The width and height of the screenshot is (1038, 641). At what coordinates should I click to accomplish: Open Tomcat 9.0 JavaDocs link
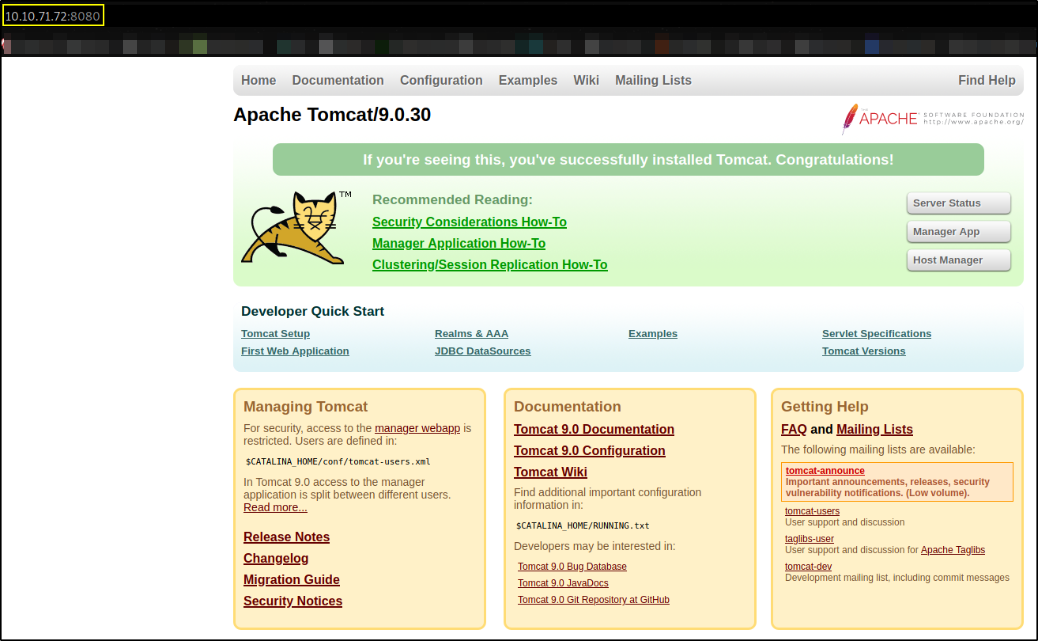click(x=563, y=583)
